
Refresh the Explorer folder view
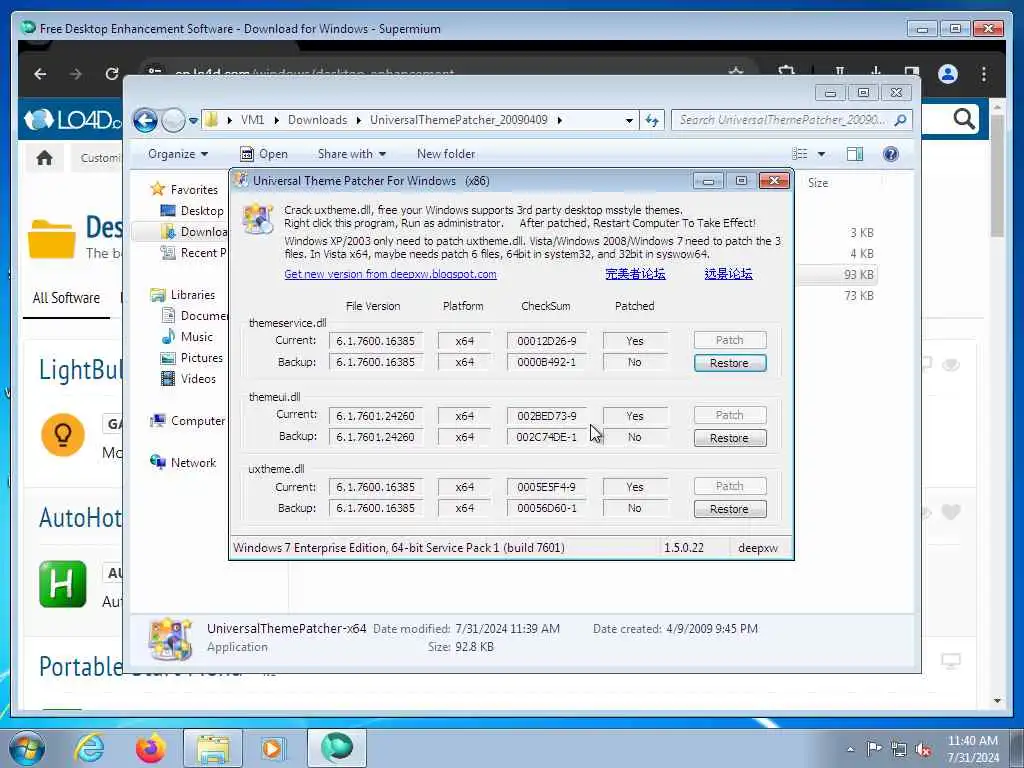pyautogui.click(x=652, y=120)
